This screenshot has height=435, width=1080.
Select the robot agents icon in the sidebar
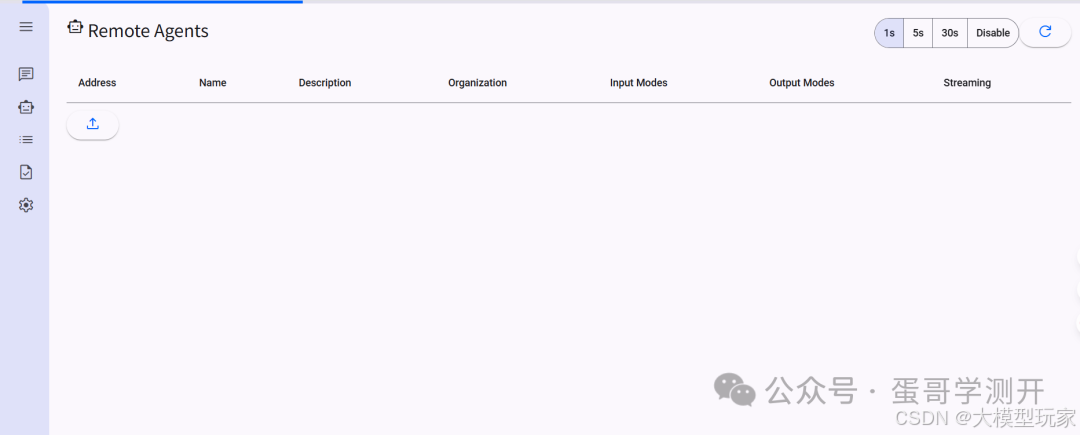tap(26, 107)
